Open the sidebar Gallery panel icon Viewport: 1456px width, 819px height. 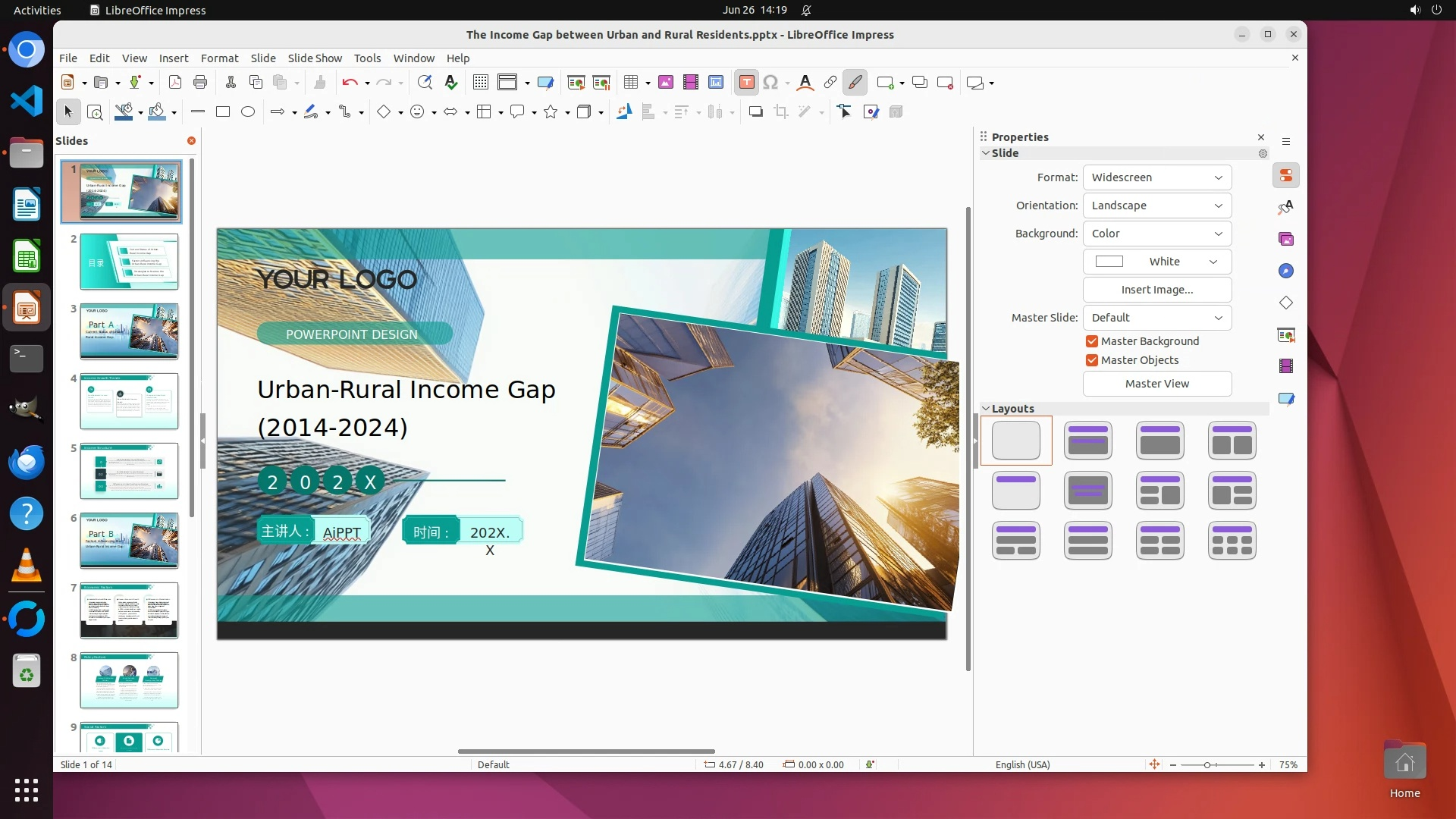coord(1286,240)
